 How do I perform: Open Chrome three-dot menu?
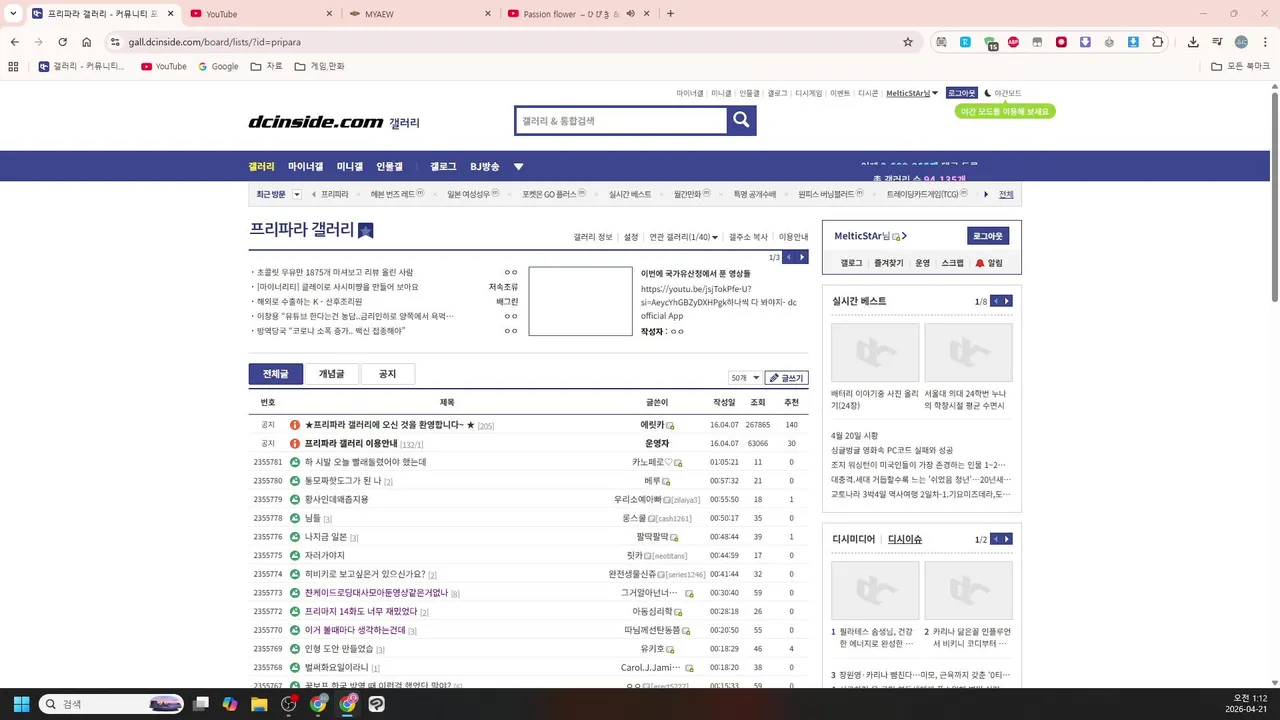[1265, 42]
